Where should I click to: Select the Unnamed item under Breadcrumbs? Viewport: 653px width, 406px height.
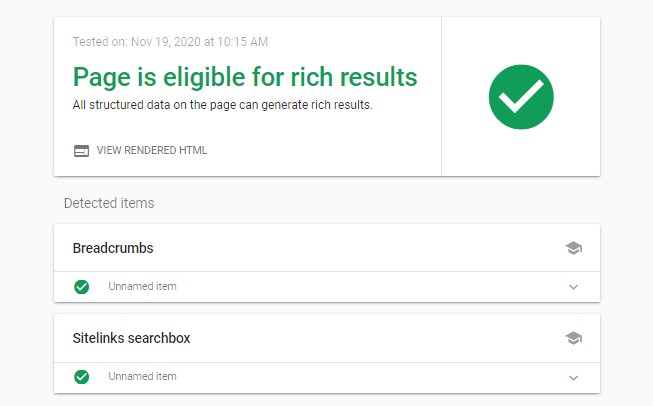point(142,286)
